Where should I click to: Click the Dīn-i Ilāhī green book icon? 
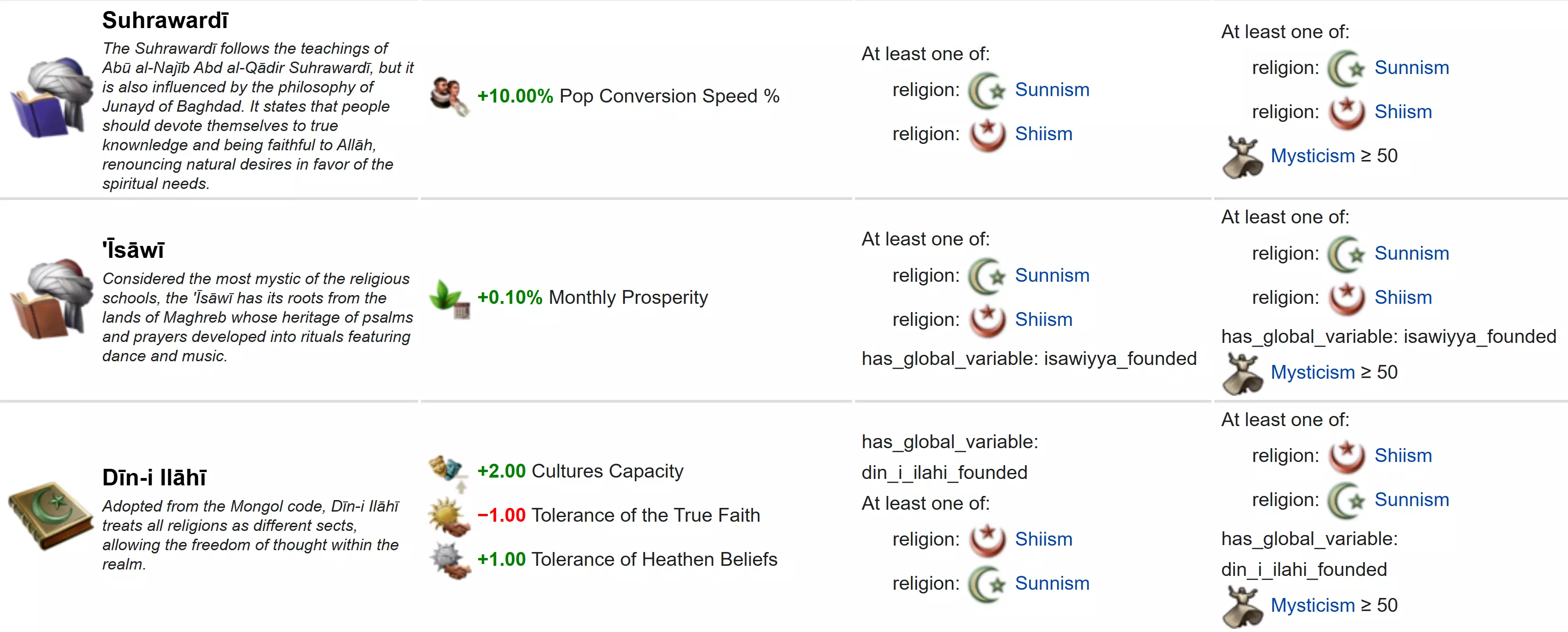click(x=50, y=515)
